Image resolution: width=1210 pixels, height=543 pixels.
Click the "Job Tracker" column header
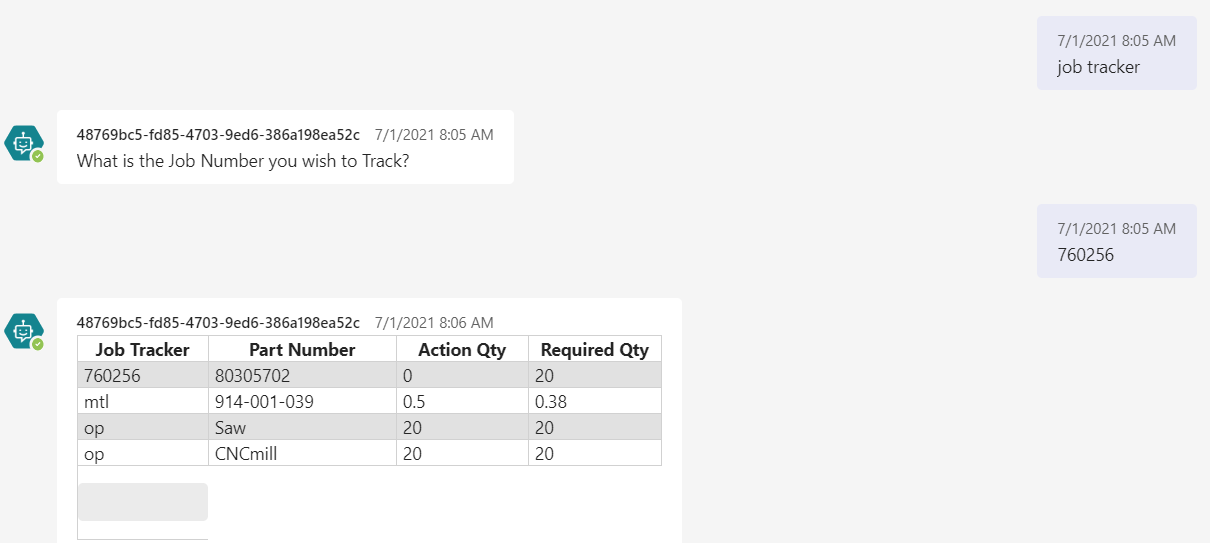143,350
